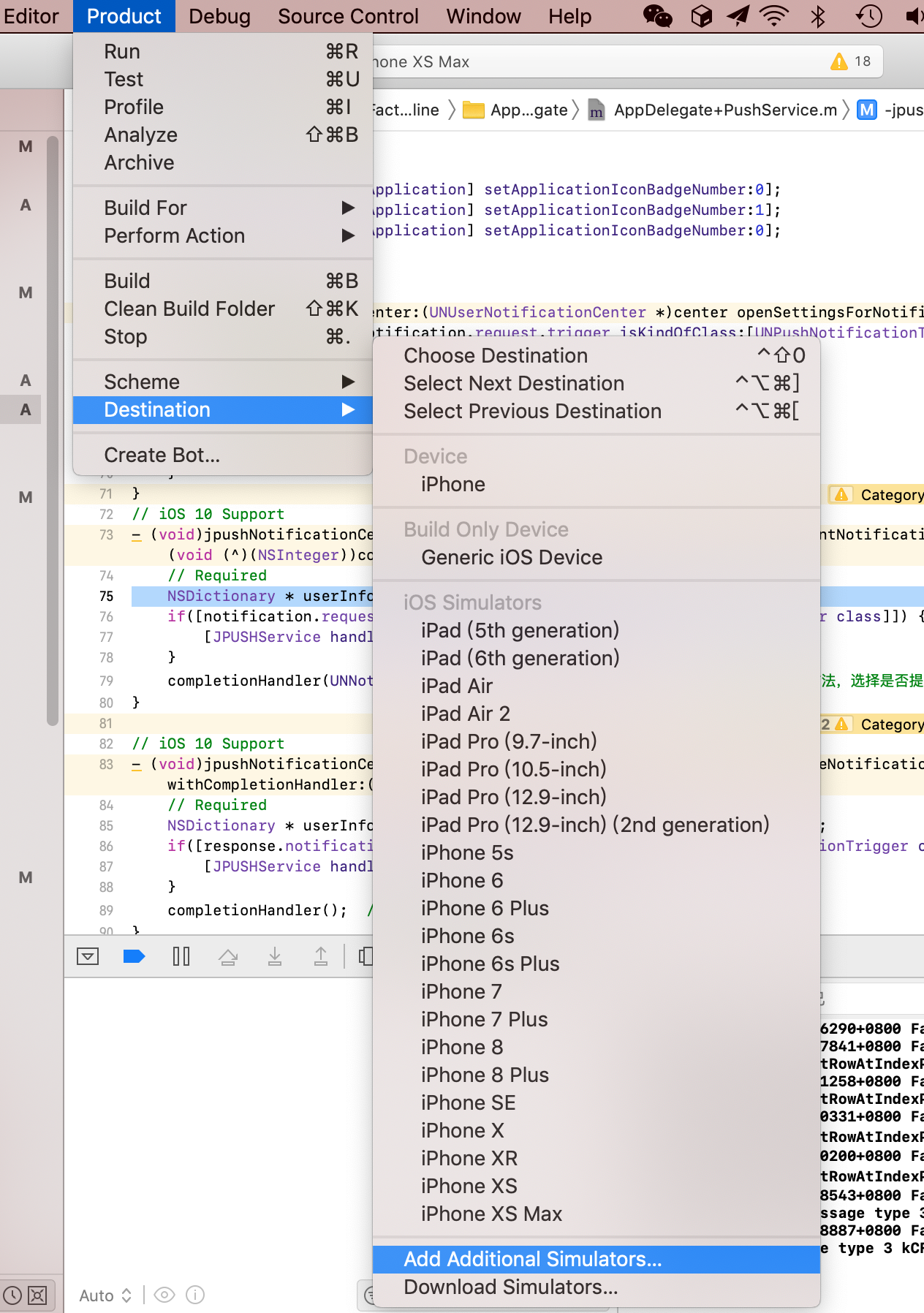Select iPhone XS Max simulator
The image size is (924, 1313).
click(x=597, y=1214)
